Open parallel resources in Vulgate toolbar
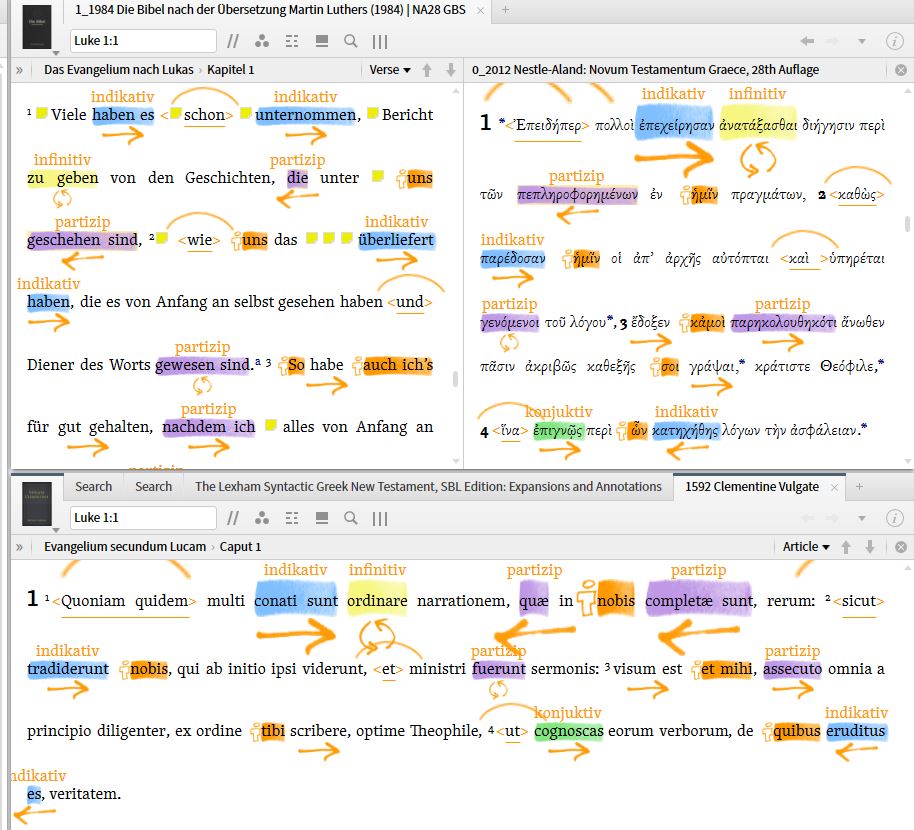Screen dimensions: 914x830 [x=233, y=518]
